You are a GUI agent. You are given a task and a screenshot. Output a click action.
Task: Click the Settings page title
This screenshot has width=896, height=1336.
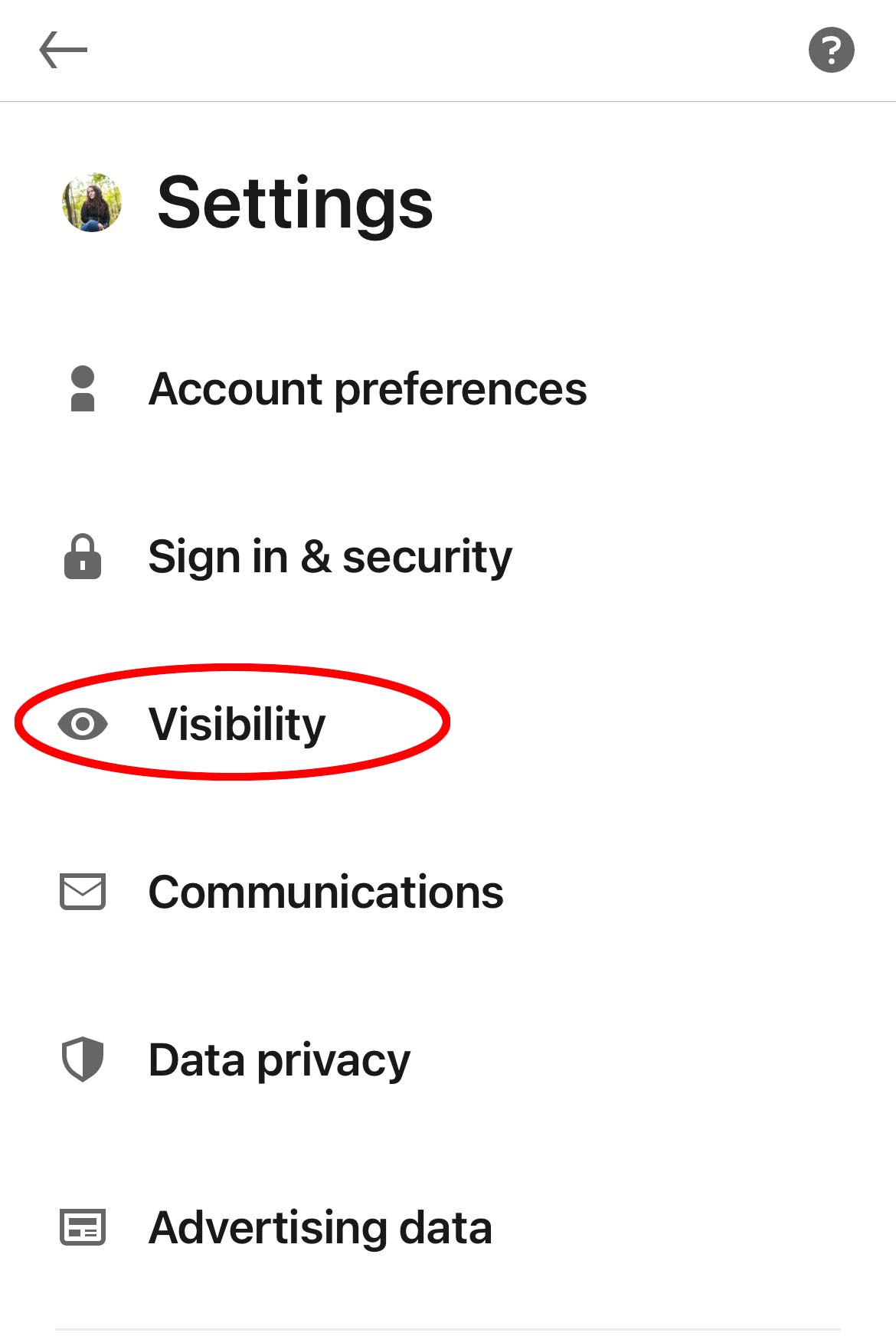pyautogui.click(x=293, y=203)
